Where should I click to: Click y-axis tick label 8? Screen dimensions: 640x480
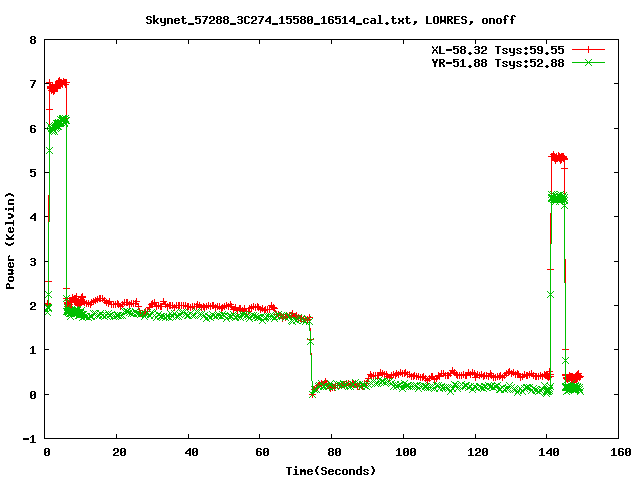pyautogui.click(x=33, y=40)
